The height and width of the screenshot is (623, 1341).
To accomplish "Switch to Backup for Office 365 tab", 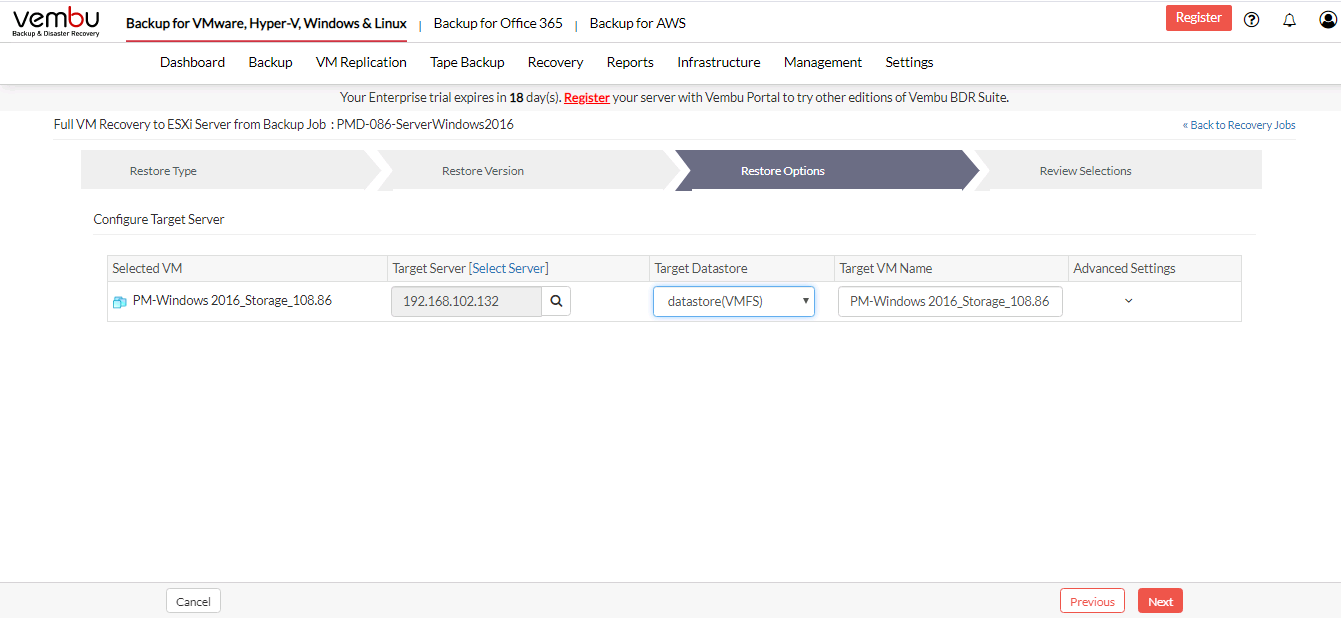I will pos(498,23).
